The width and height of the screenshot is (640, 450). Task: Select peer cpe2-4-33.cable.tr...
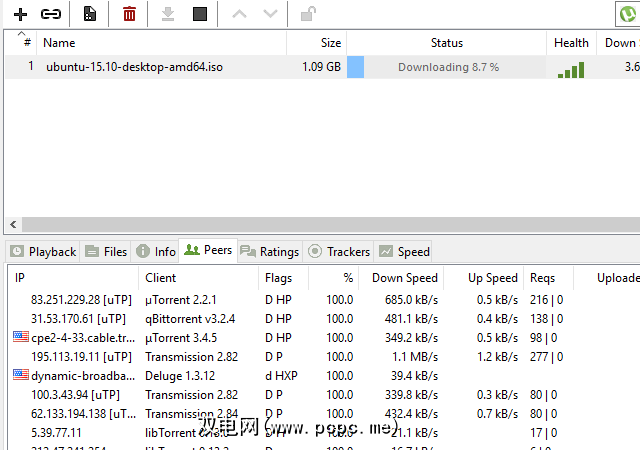click(83, 338)
